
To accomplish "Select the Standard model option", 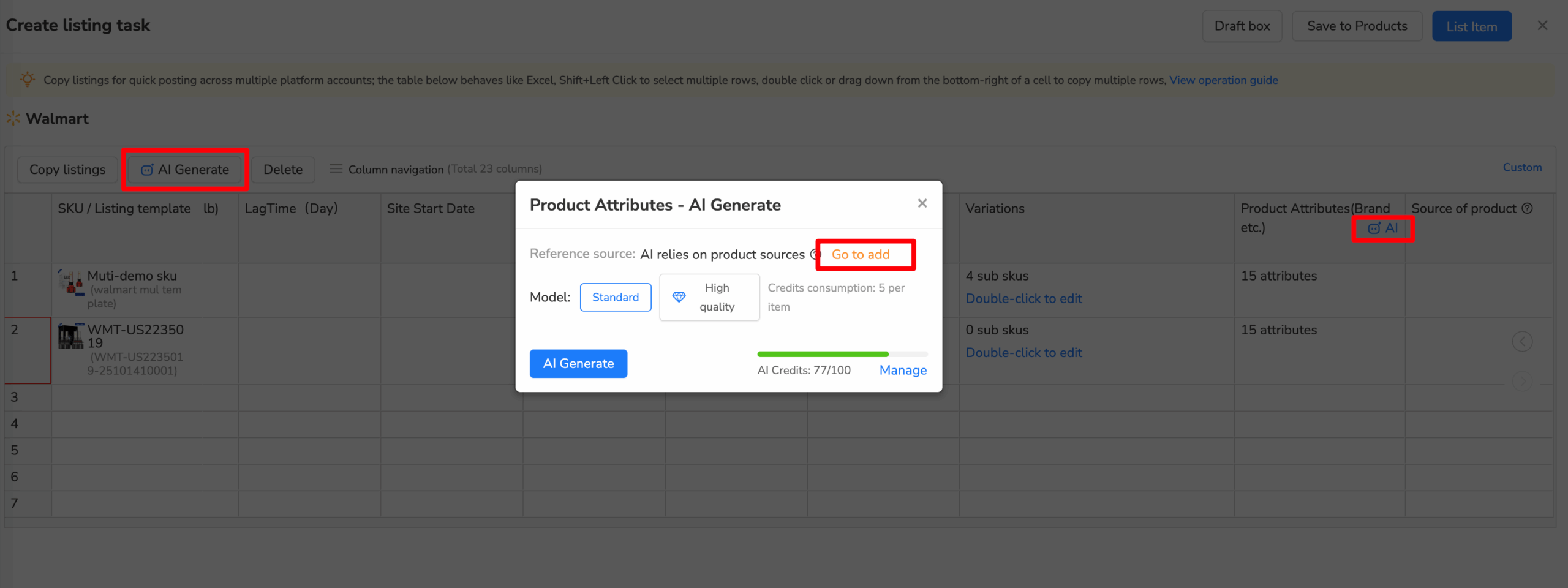I will click(x=616, y=297).
